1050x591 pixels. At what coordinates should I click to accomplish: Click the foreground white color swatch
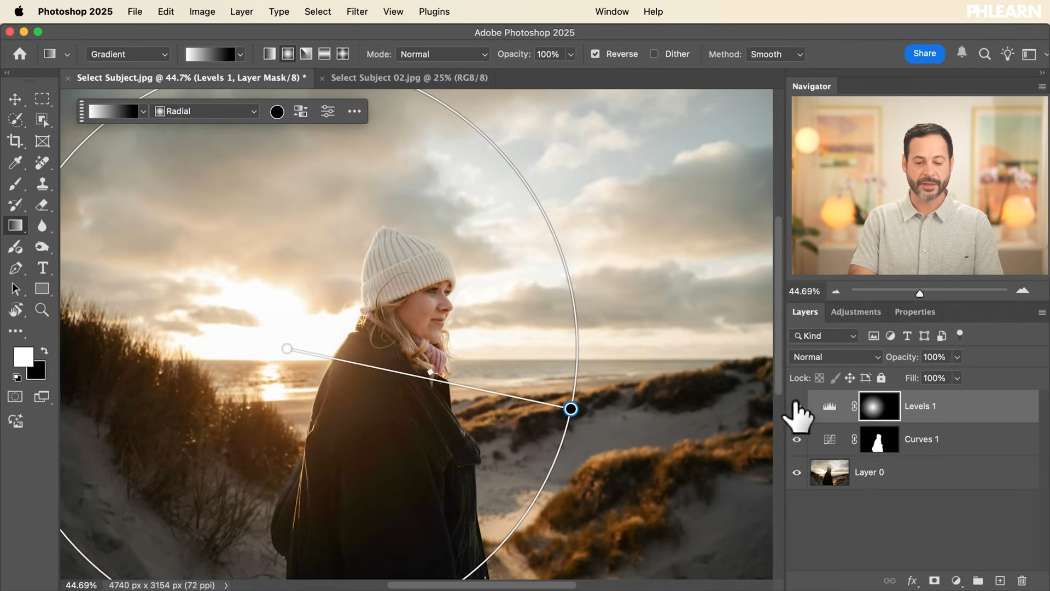point(23,357)
